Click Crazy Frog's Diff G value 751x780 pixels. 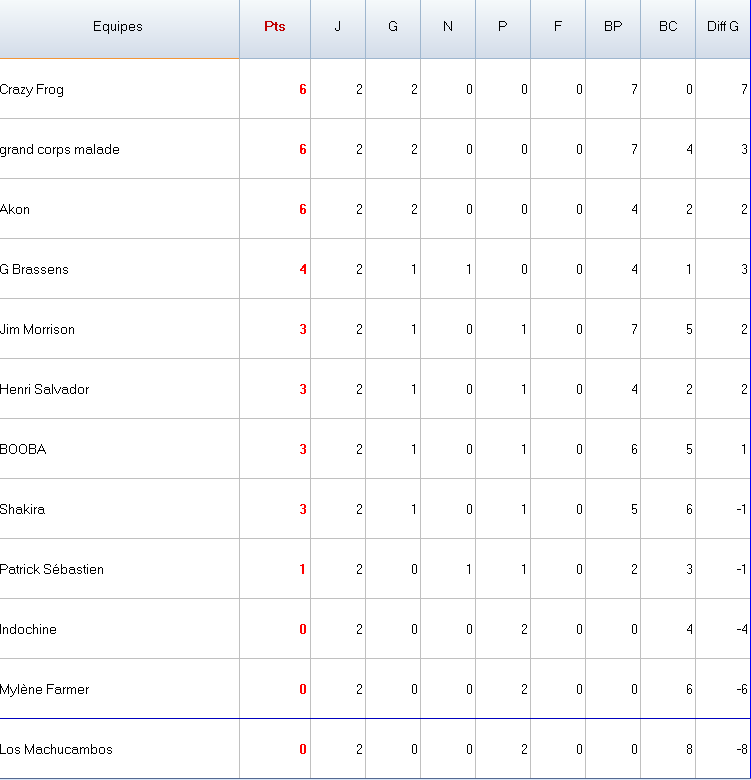click(744, 90)
